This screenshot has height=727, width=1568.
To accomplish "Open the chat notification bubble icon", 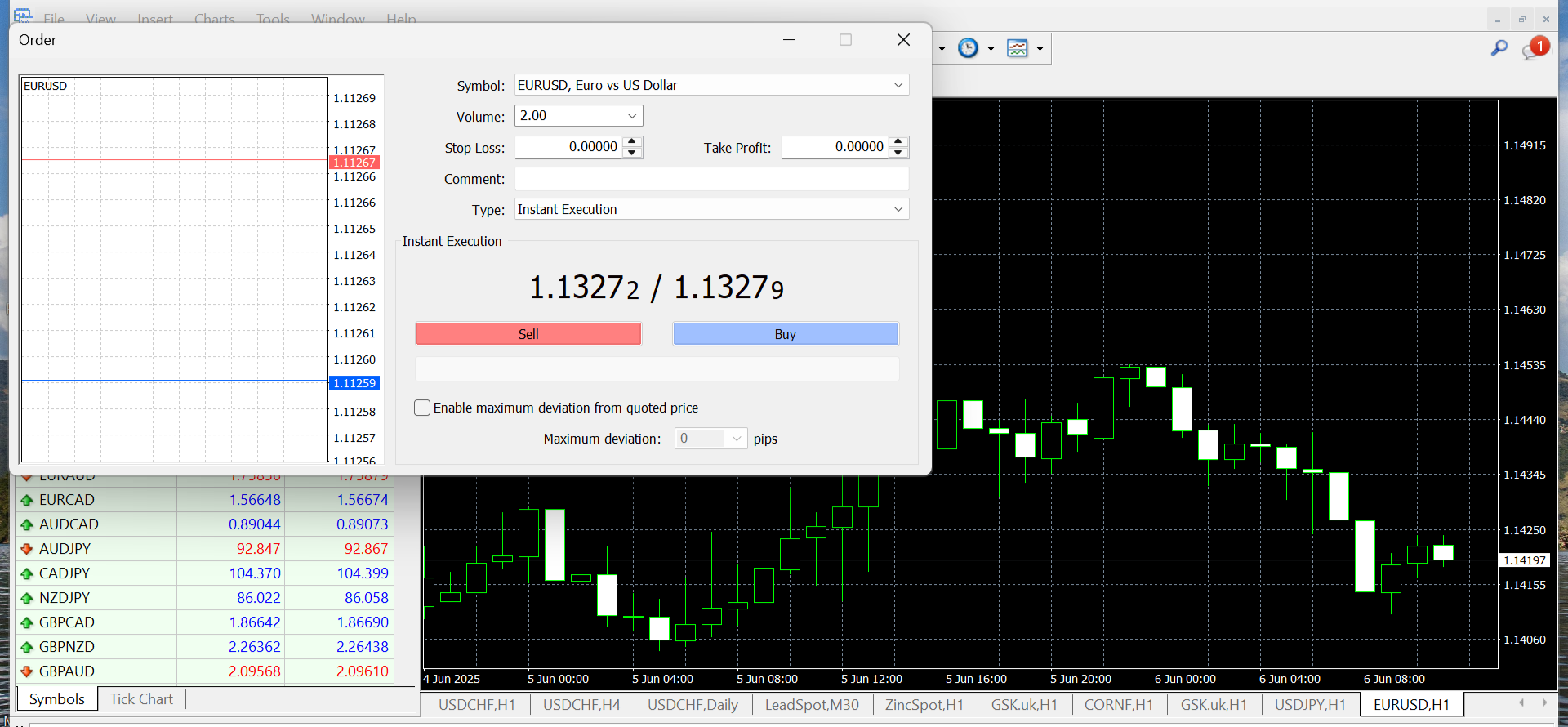I will tap(1534, 49).
